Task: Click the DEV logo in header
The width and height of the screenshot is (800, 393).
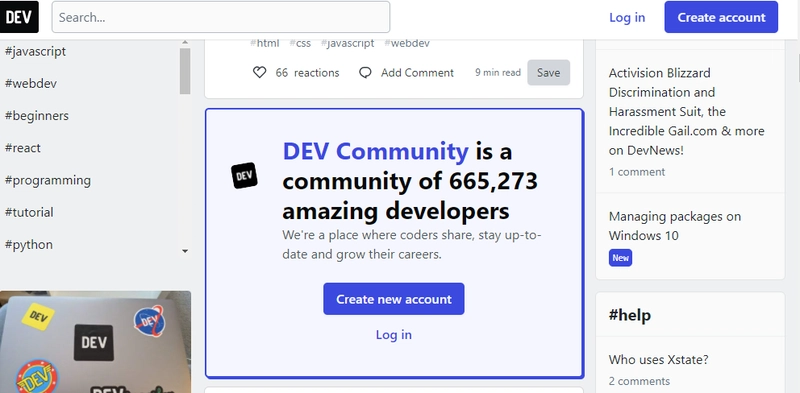Action: pos(19,17)
